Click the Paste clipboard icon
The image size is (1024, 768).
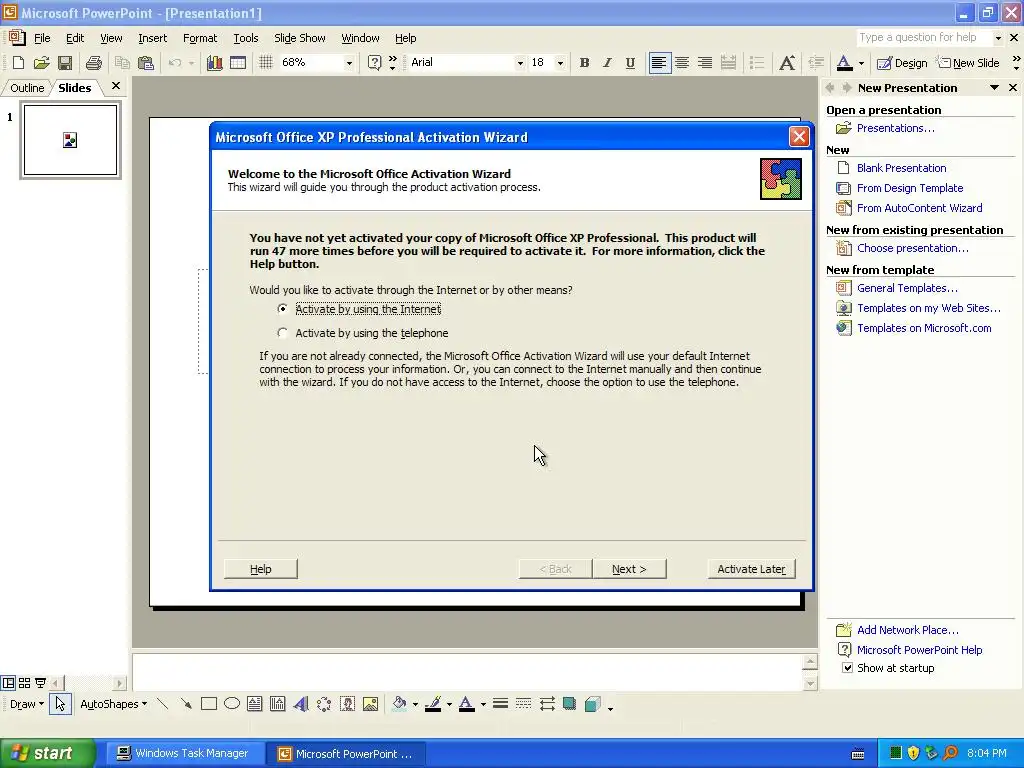(146, 63)
